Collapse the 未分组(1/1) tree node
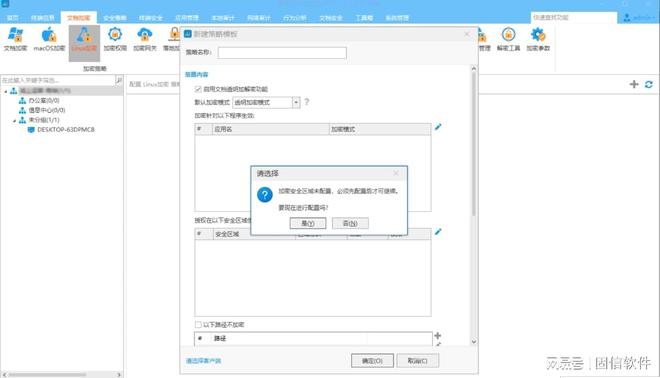Image resolution: width=660 pixels, height=378 pixels. [14, 120]
